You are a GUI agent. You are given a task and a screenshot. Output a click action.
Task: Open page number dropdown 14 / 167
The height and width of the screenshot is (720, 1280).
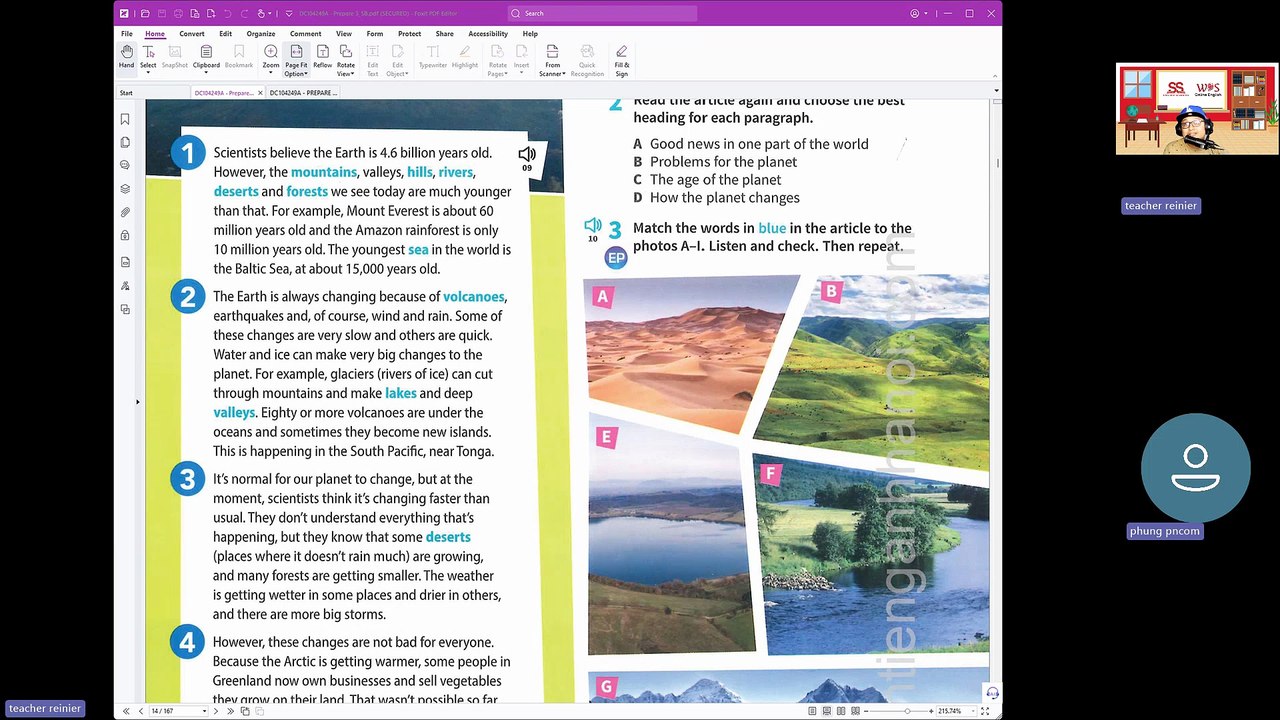coord(204,711)
